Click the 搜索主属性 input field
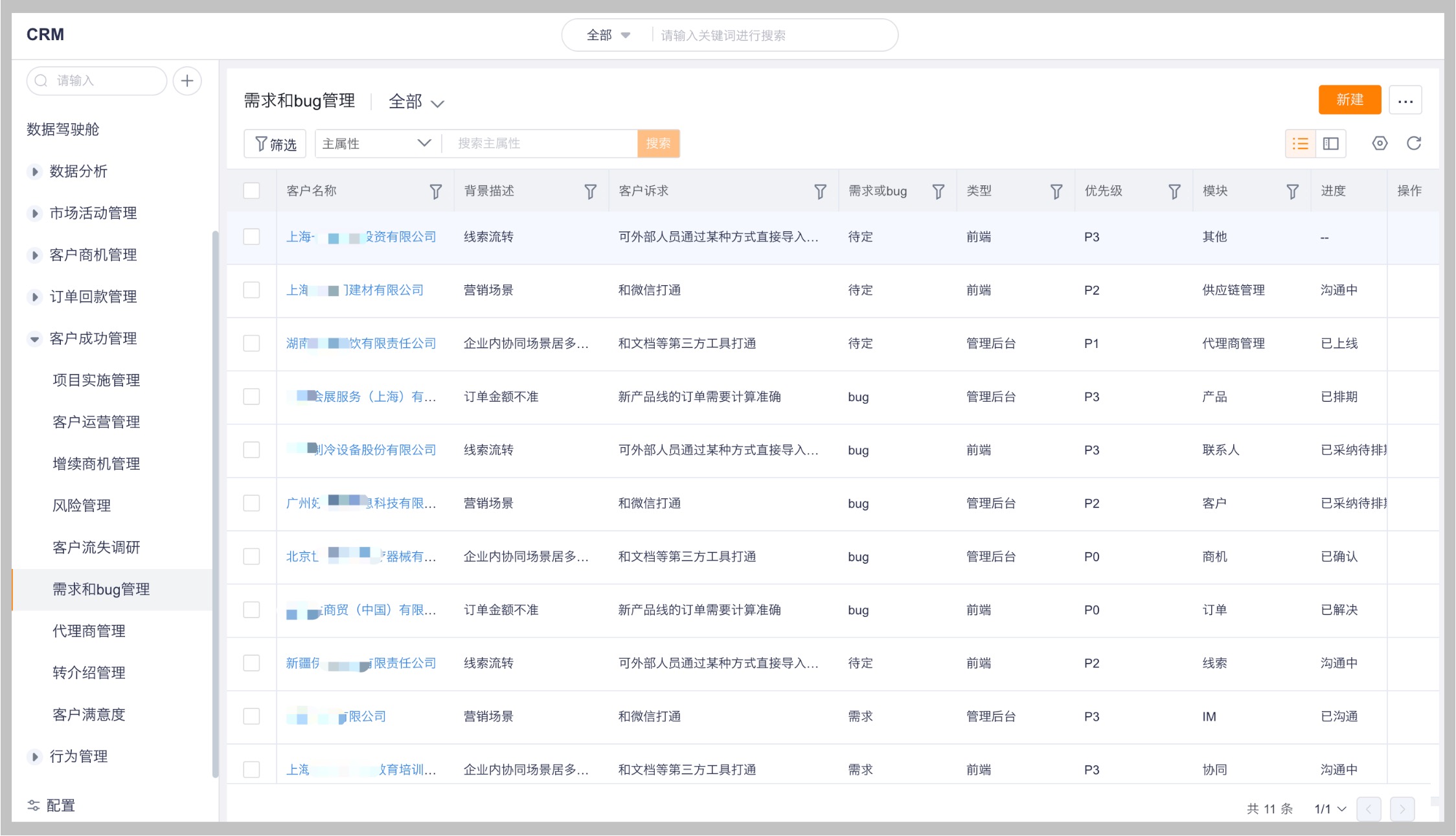This screenshot has height=836, width=1456. pyautogui.click(x=540, y=143)
